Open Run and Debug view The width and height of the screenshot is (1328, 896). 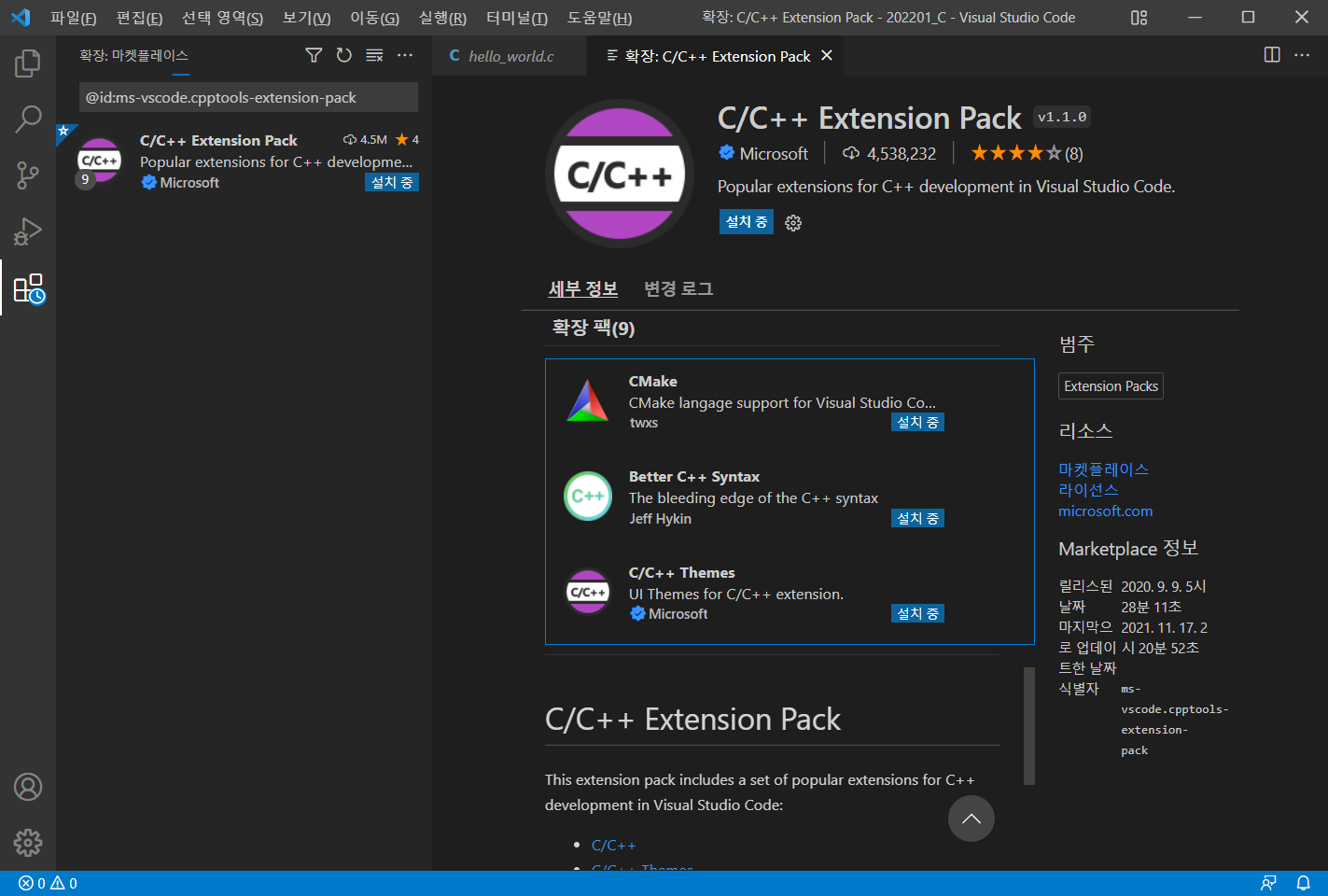pos(28,231)
